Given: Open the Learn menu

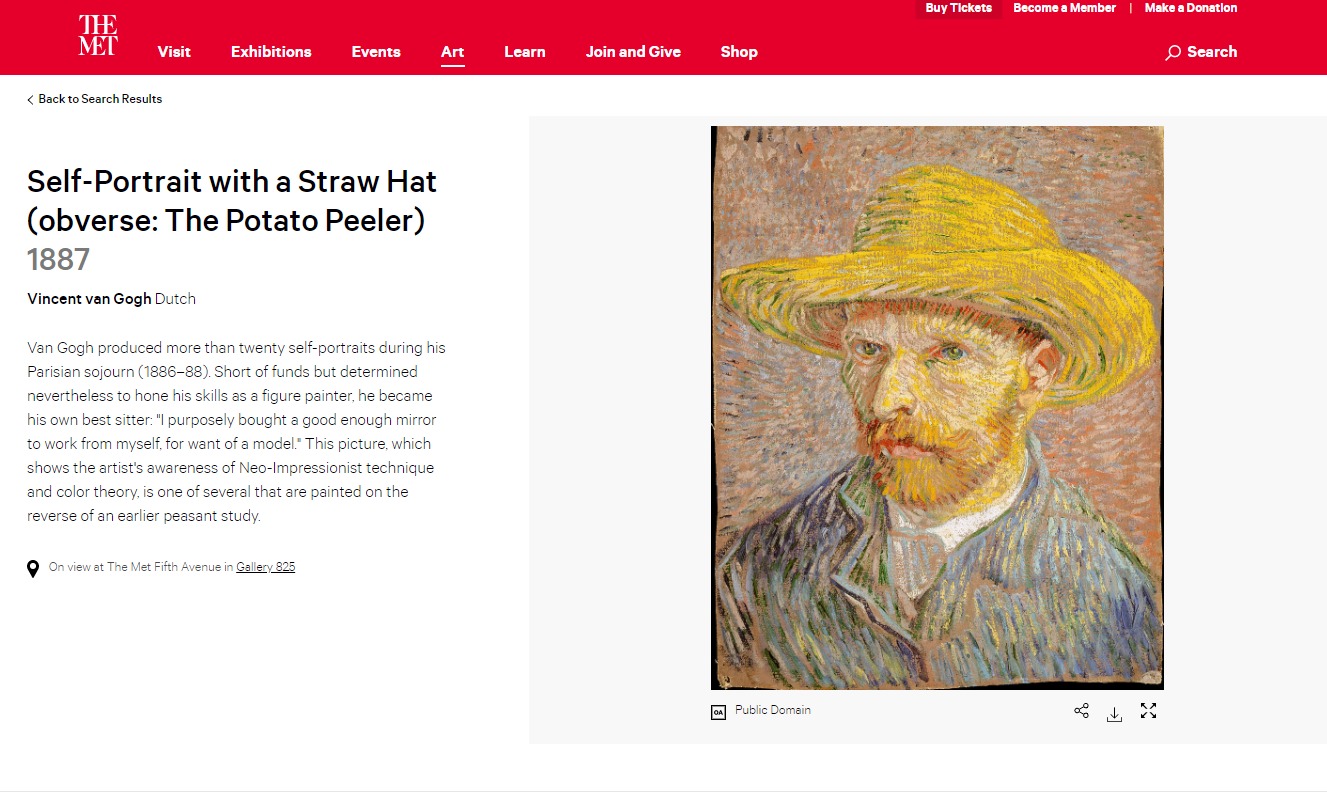Looking at the screenshot, I should tap(525, 52).
